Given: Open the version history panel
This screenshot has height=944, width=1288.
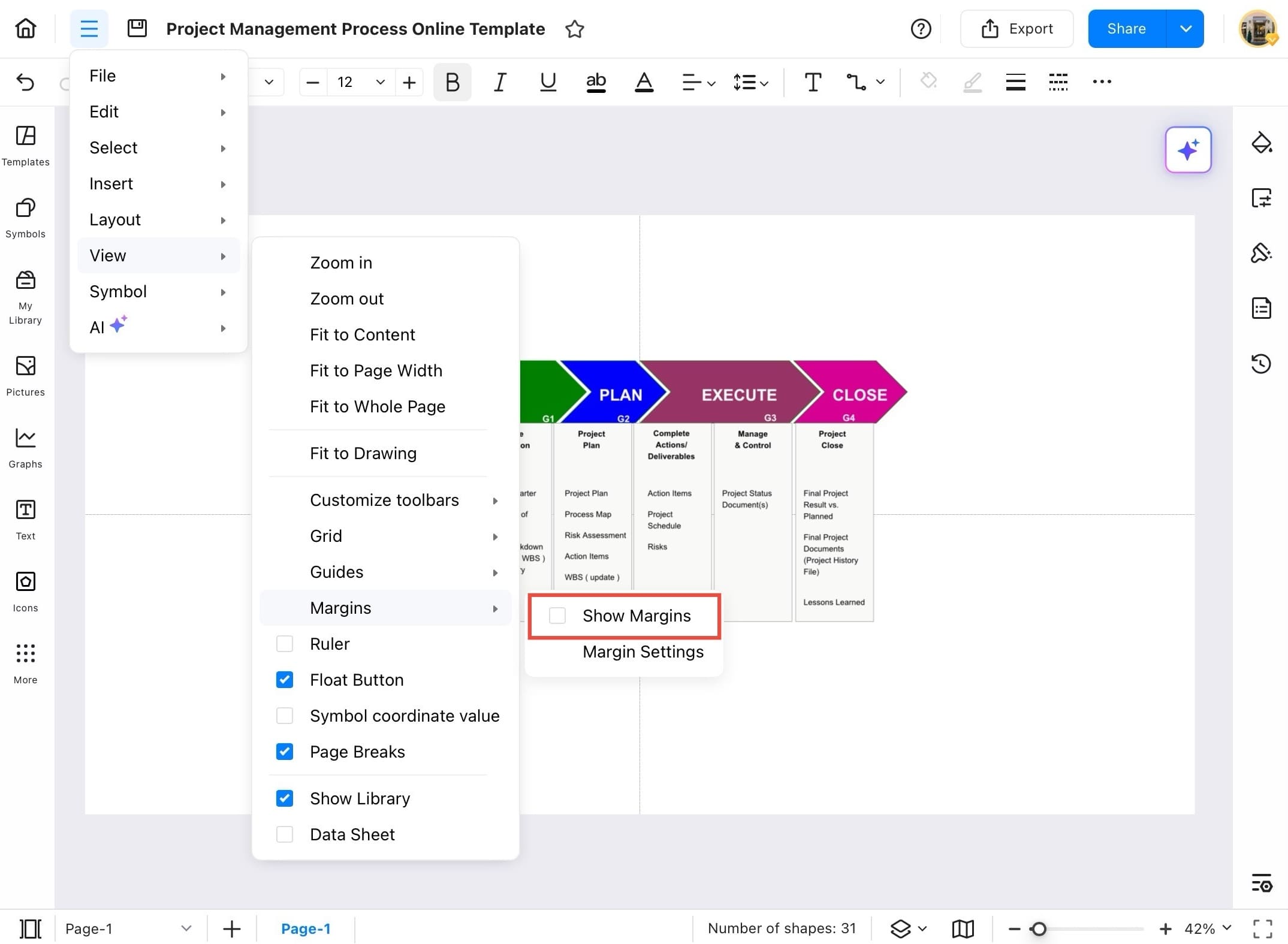Looking at the screenshot, I should point(1262,363).
